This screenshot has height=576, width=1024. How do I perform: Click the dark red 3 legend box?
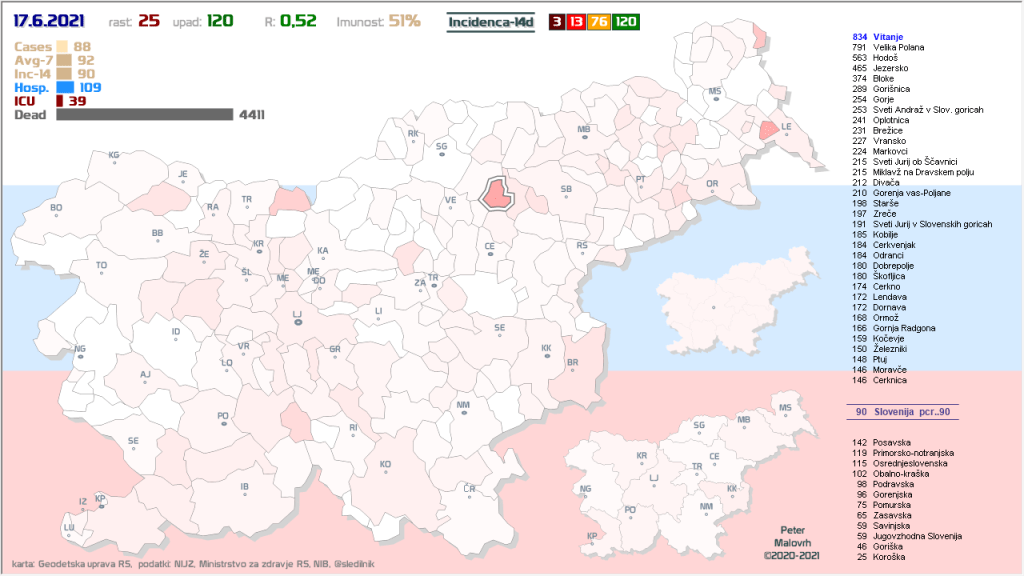[556, 20]
